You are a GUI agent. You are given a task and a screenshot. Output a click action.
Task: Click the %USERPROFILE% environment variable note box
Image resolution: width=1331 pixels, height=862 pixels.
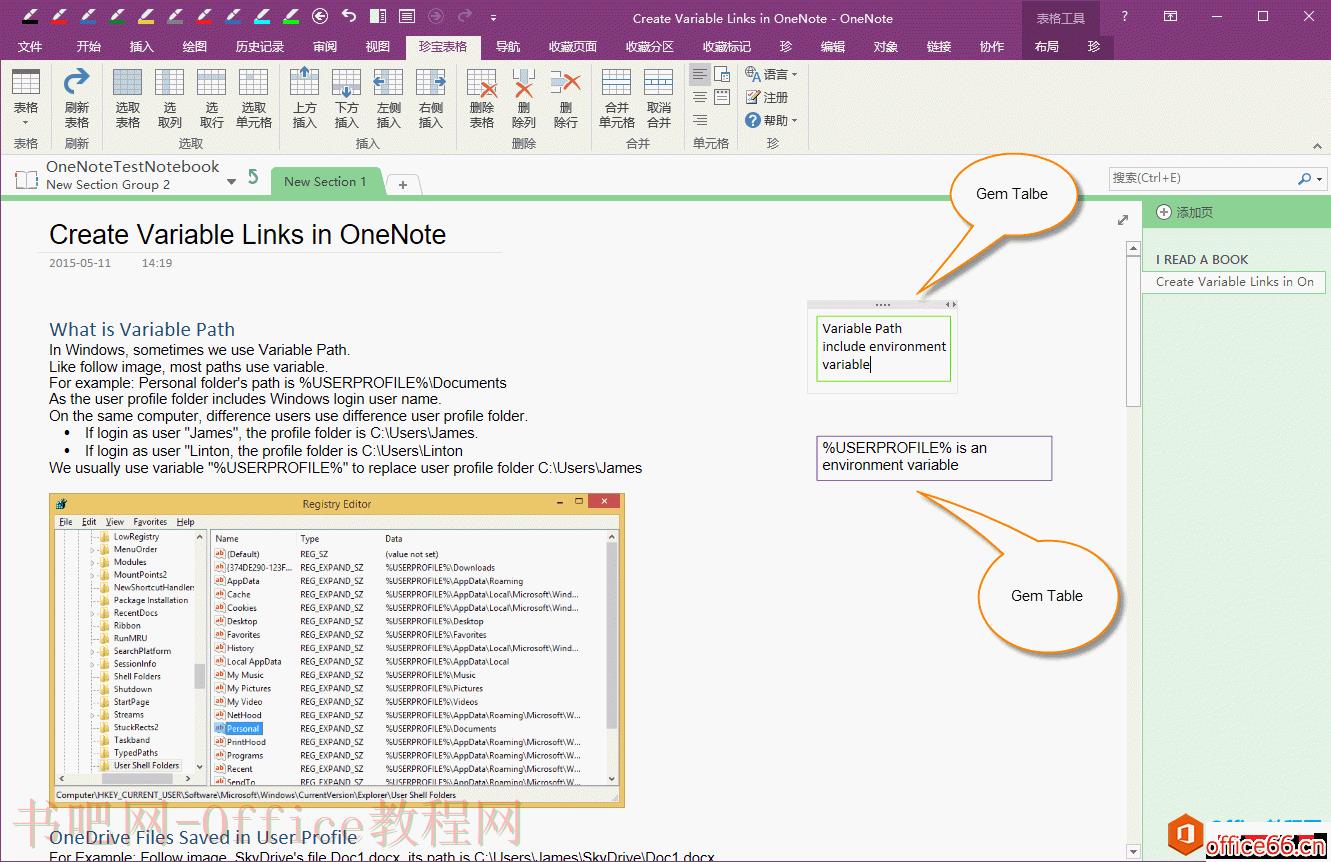934,457
